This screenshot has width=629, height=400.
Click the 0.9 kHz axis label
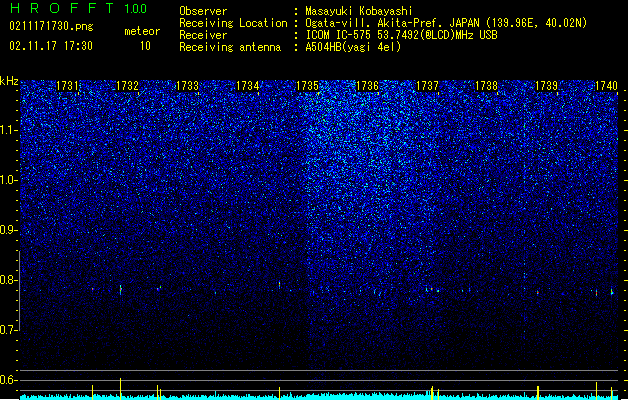(x=9, y=230)
